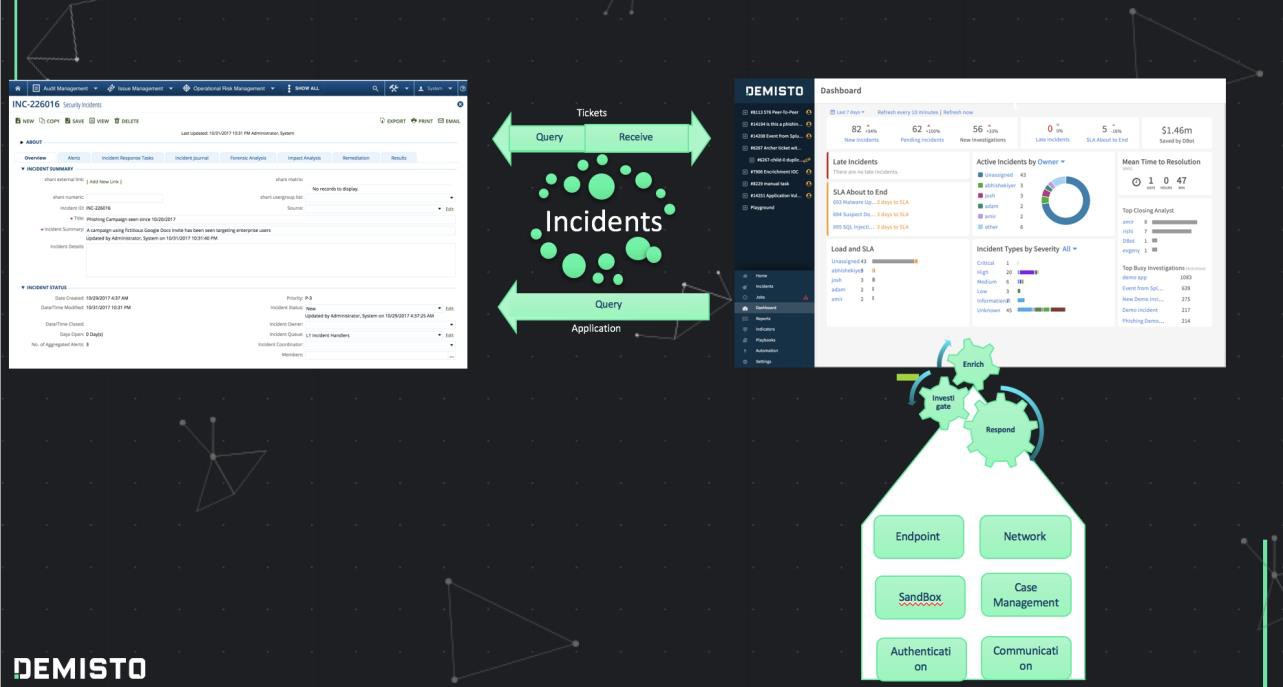Click the 003 Malware Up... SLA item
The width and height of the screenshot is (1283, 687).
tap(854, 203)
